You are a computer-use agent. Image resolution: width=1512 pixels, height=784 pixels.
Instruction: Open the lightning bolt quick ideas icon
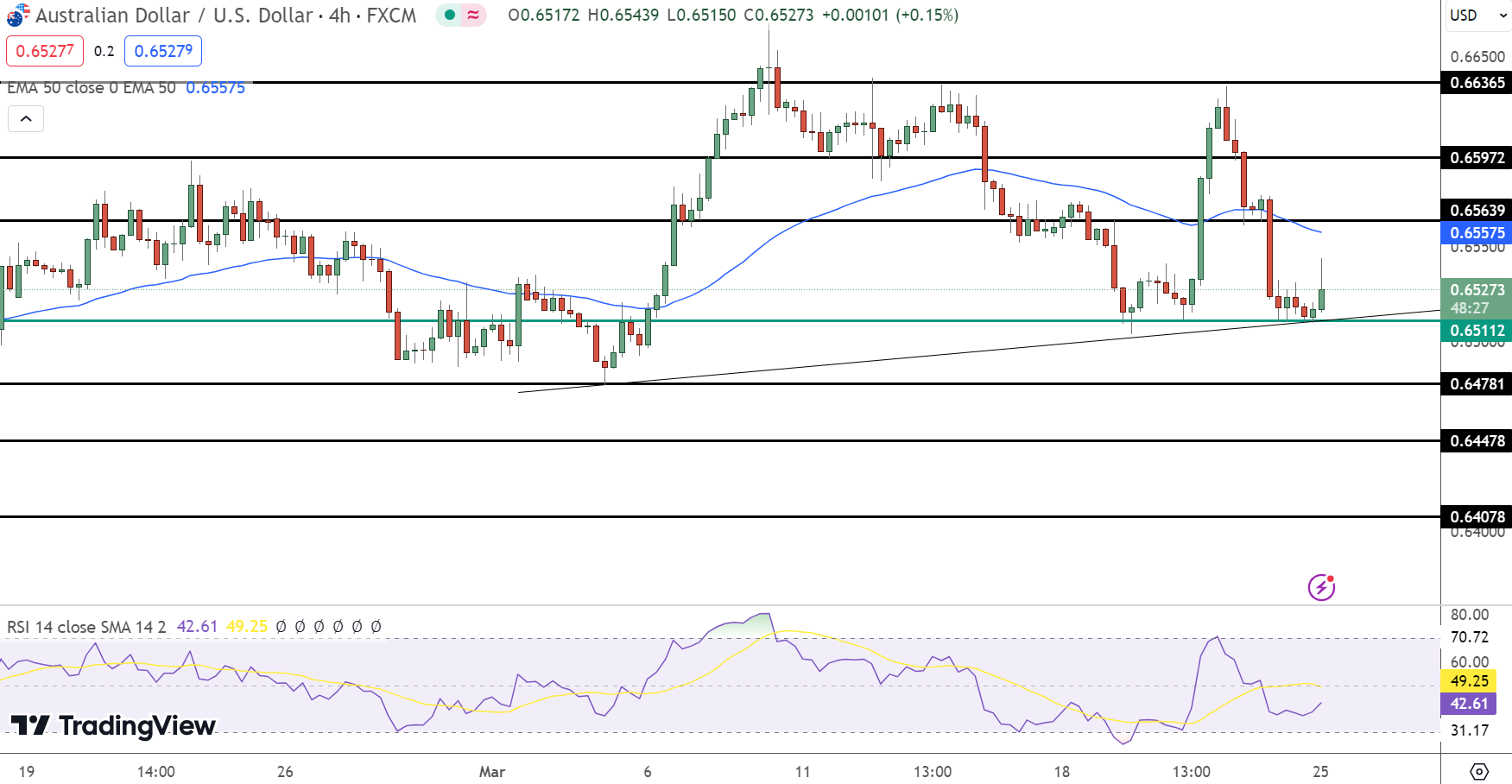[x=1321, y=587]
